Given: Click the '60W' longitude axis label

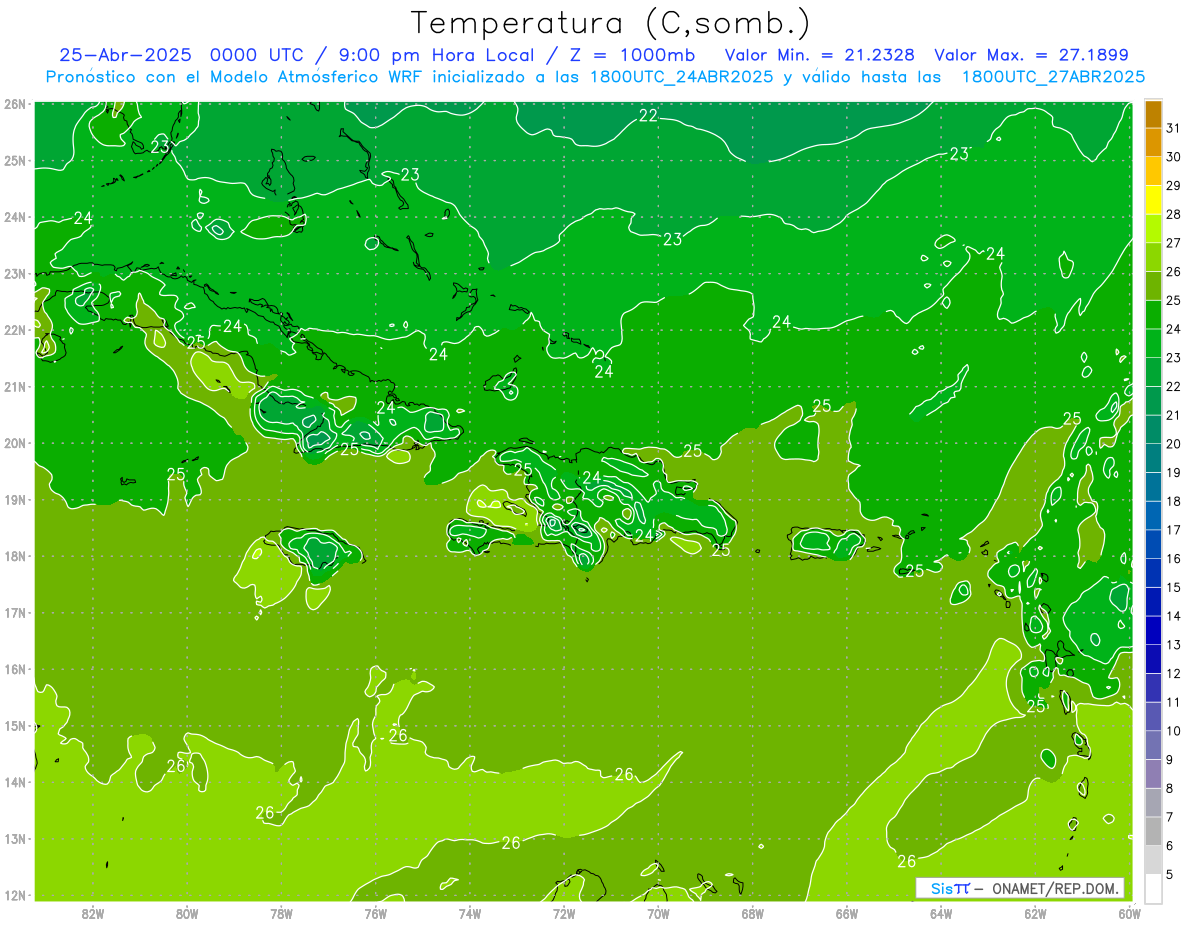Looking at the screenshot, I should point(1129,913).
